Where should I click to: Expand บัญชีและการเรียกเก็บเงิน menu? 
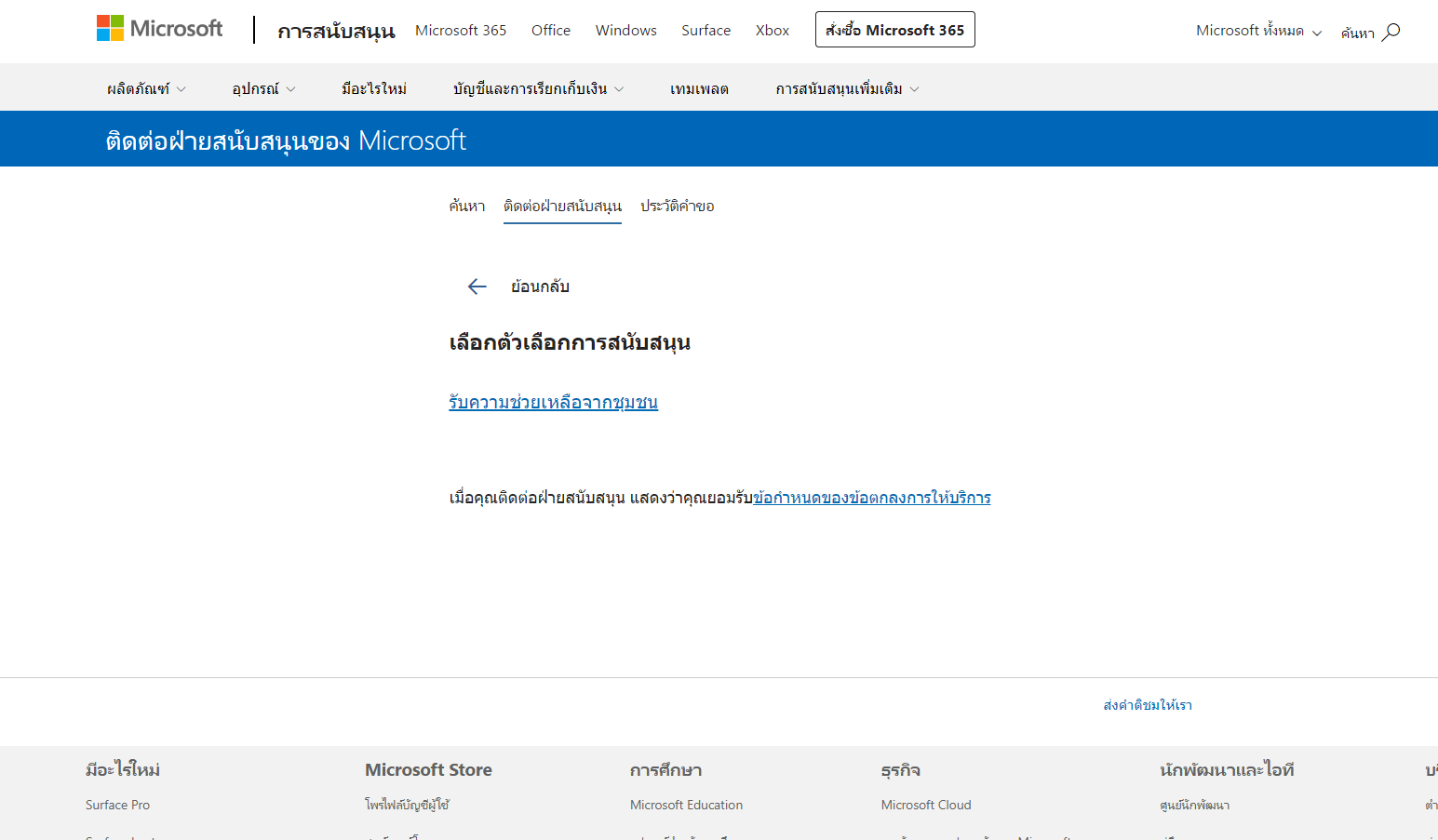[538, 88]
